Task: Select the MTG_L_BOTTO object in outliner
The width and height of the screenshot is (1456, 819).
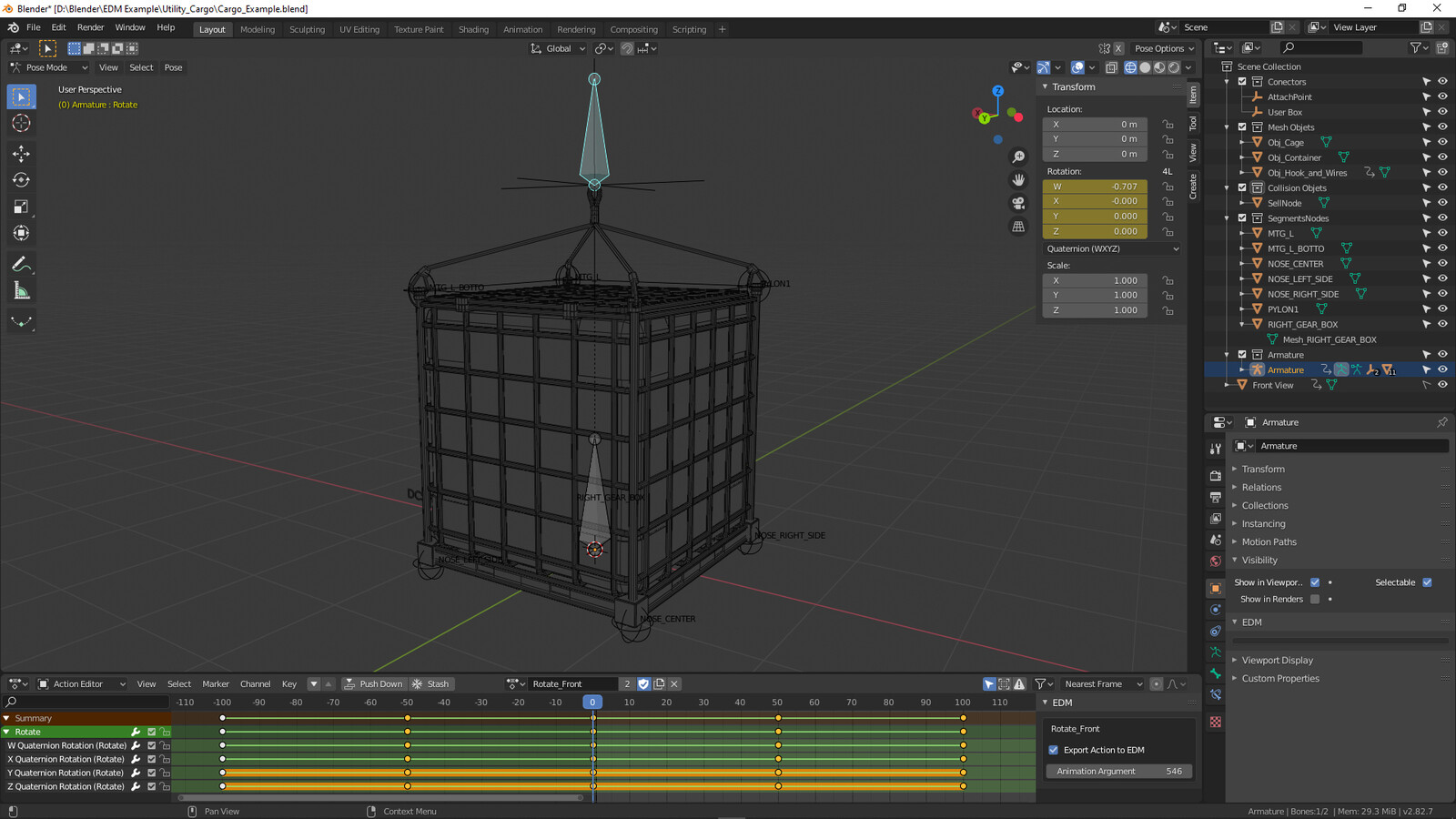Action: [x=1296, y=248]
